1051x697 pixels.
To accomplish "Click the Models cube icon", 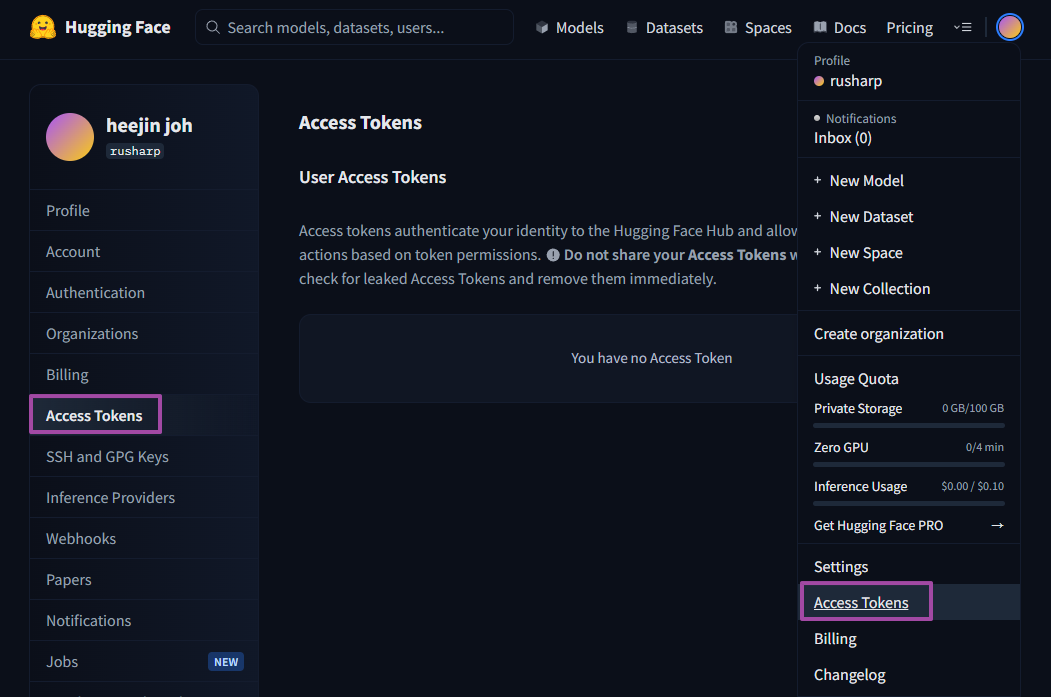I will [542, 27].
